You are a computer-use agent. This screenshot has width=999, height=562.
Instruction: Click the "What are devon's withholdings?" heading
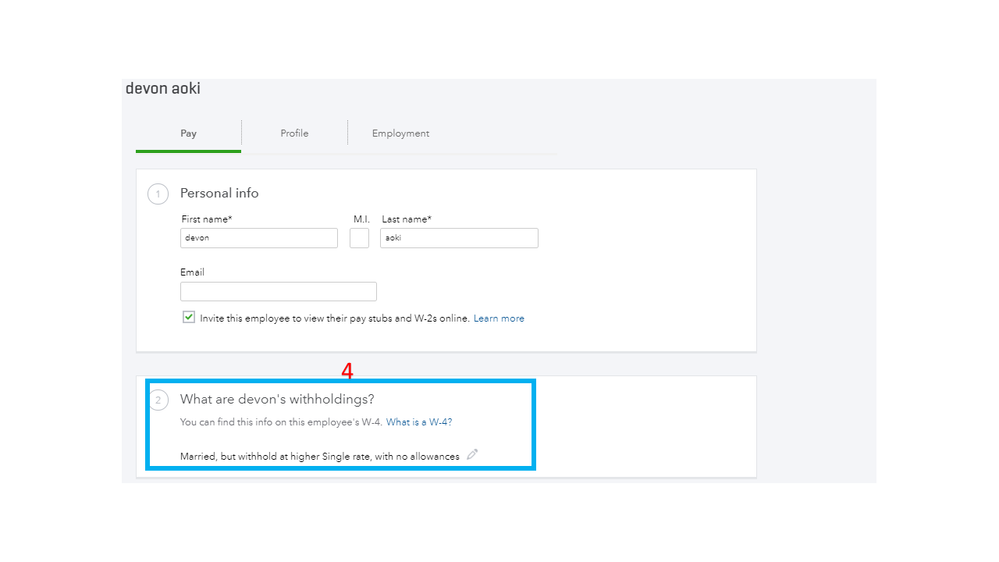click(x=277, y=400)
